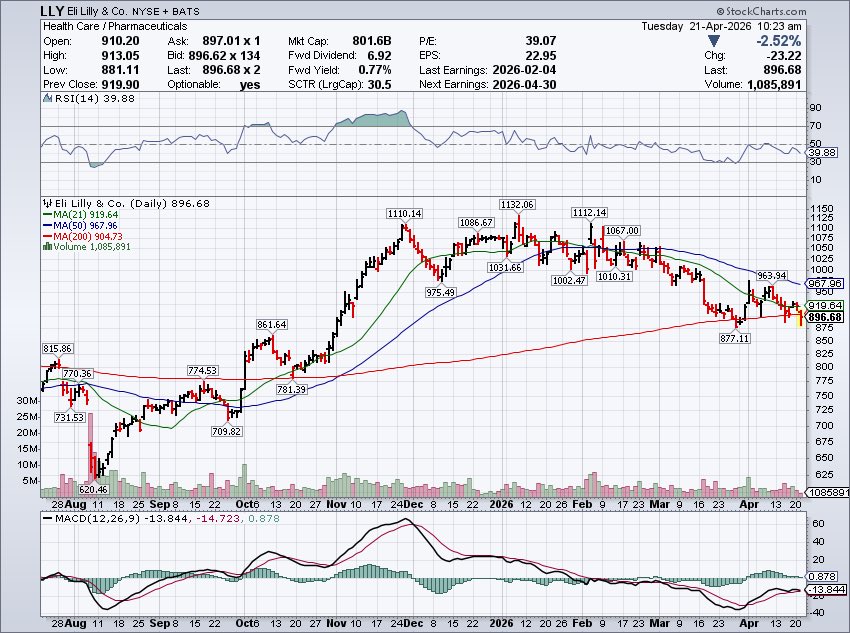Click the 781.39 price label
Viewport: 850px width, 633px height.
point(292,389)
